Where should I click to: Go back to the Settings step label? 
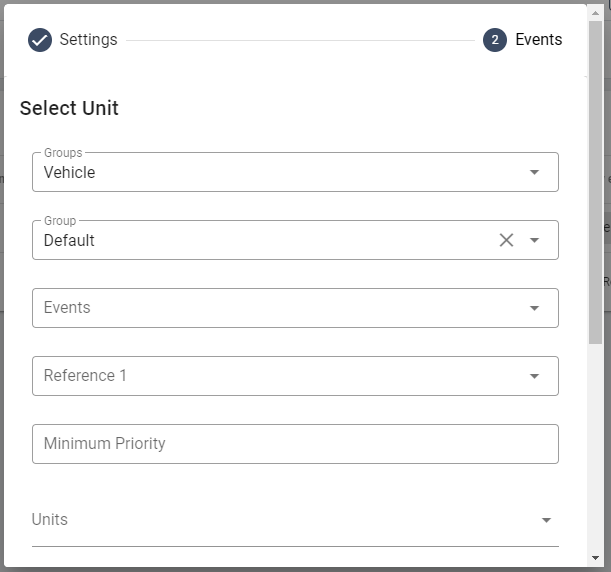pos(88,40)
